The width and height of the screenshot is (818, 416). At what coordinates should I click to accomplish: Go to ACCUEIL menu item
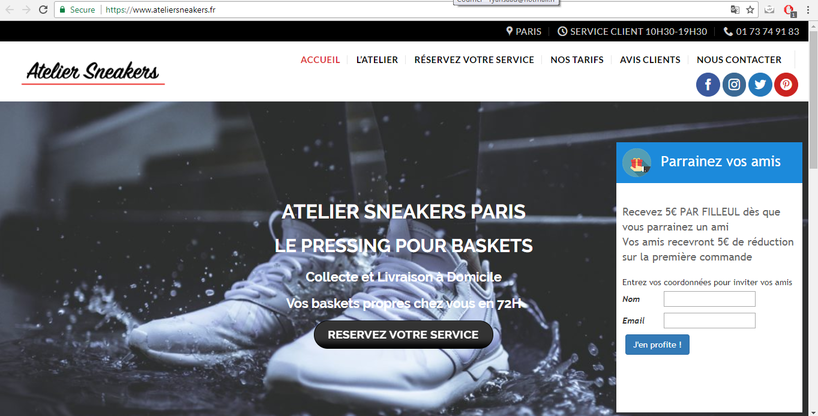320,60
